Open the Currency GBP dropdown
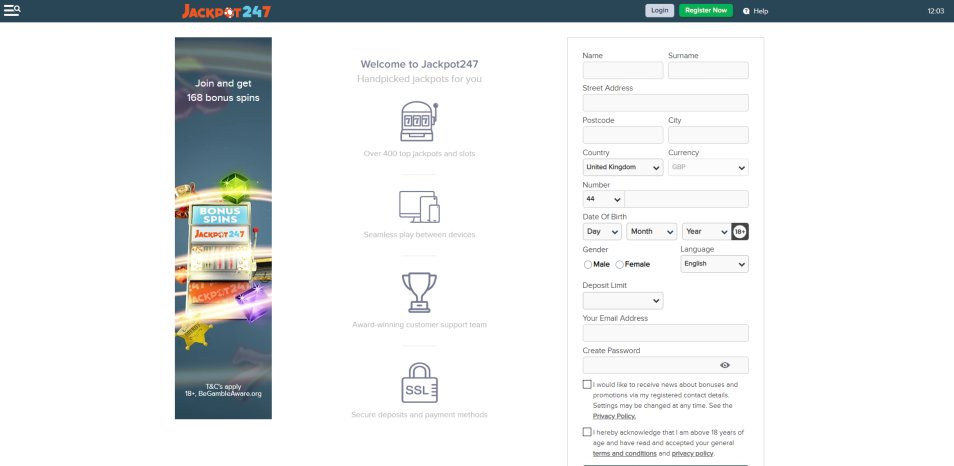The image size is (954, 466). click(x=708, y=167)
